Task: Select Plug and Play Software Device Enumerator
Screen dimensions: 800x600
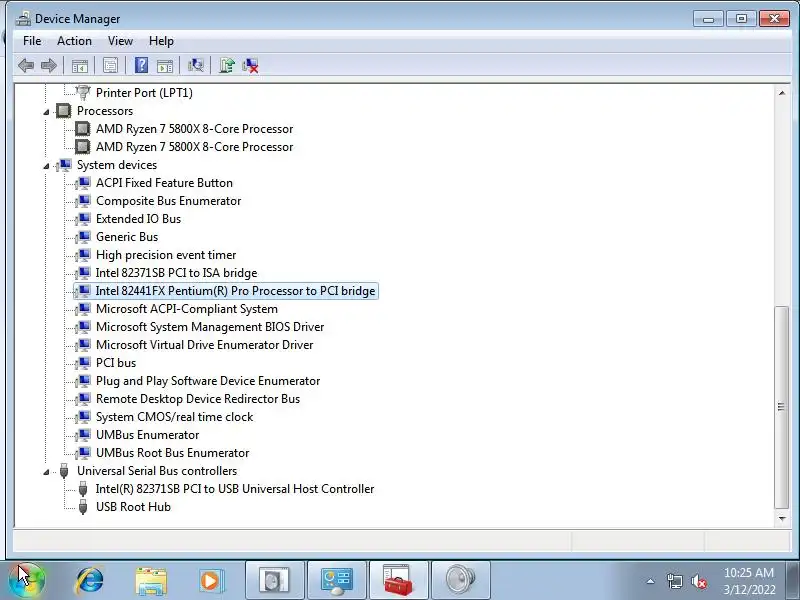Action: point(208,381)
